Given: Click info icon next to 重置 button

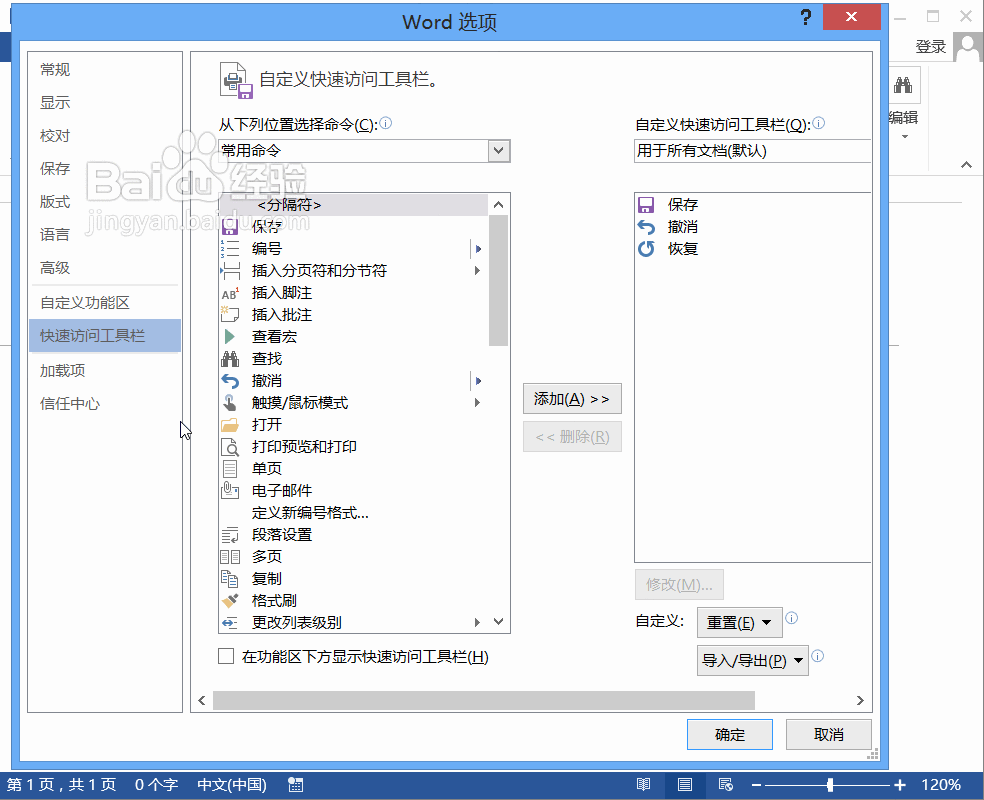Looking at the screenshot, I should [792, 618].
